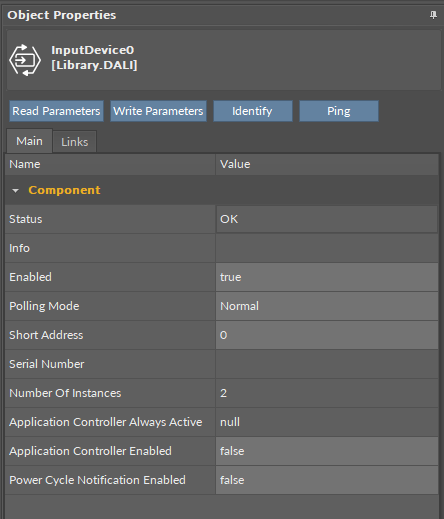Viewport: 444px width, 519px height.
Task: Pin the Object Properties panel
Action: [433, 15]
